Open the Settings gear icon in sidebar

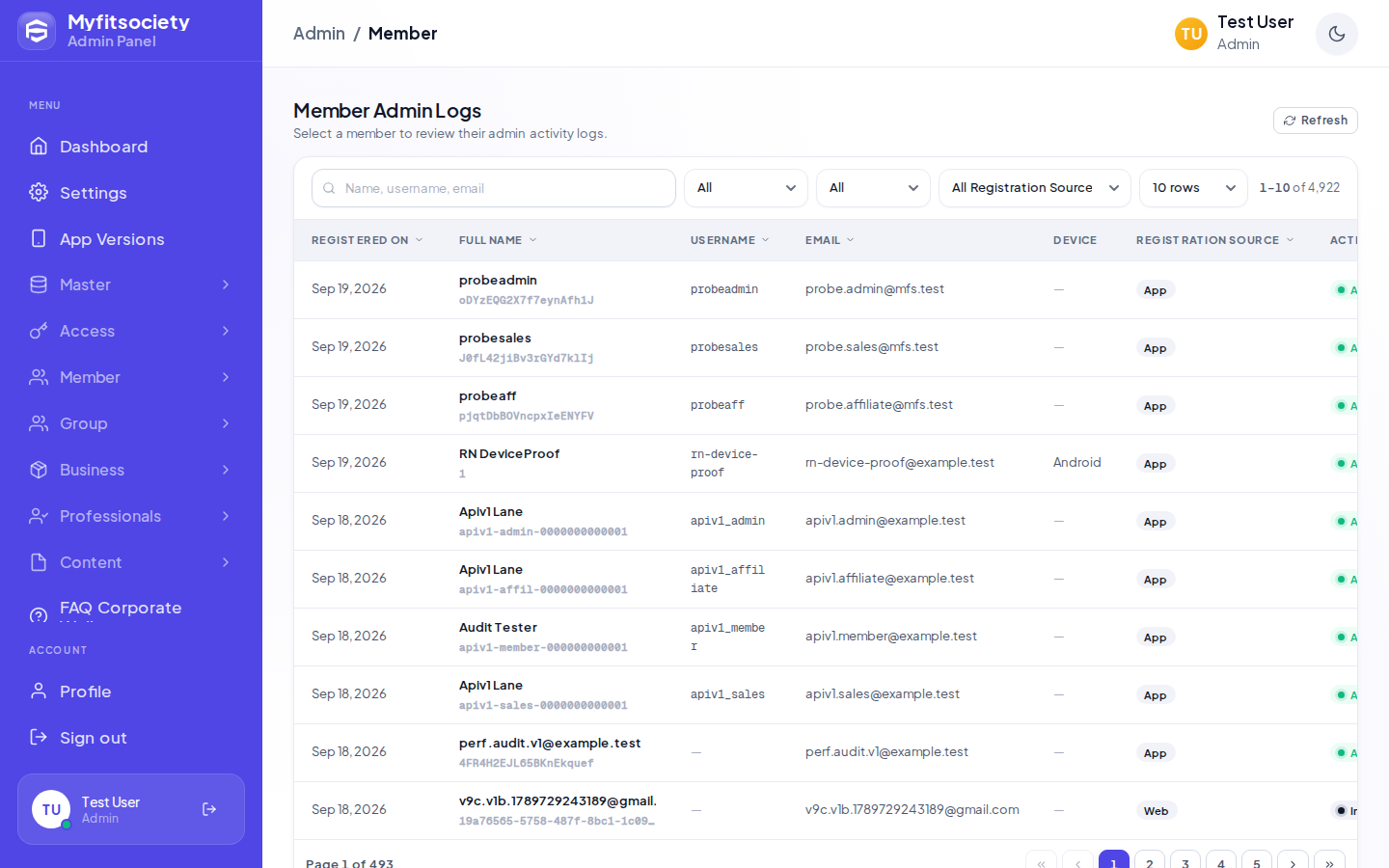(x=39, y=193)
